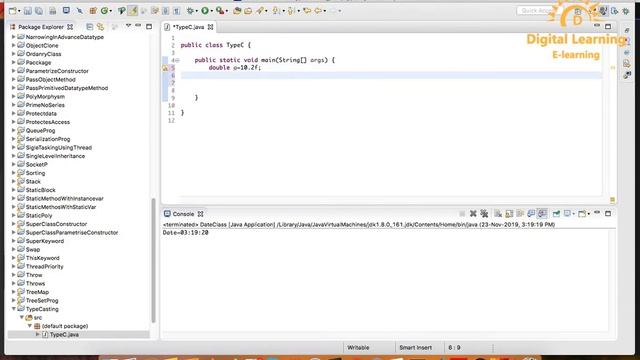Image resolution: width=640 pixels, height=360 pixels.
Task: Click Open Console icon
Action: pos(582,213)
